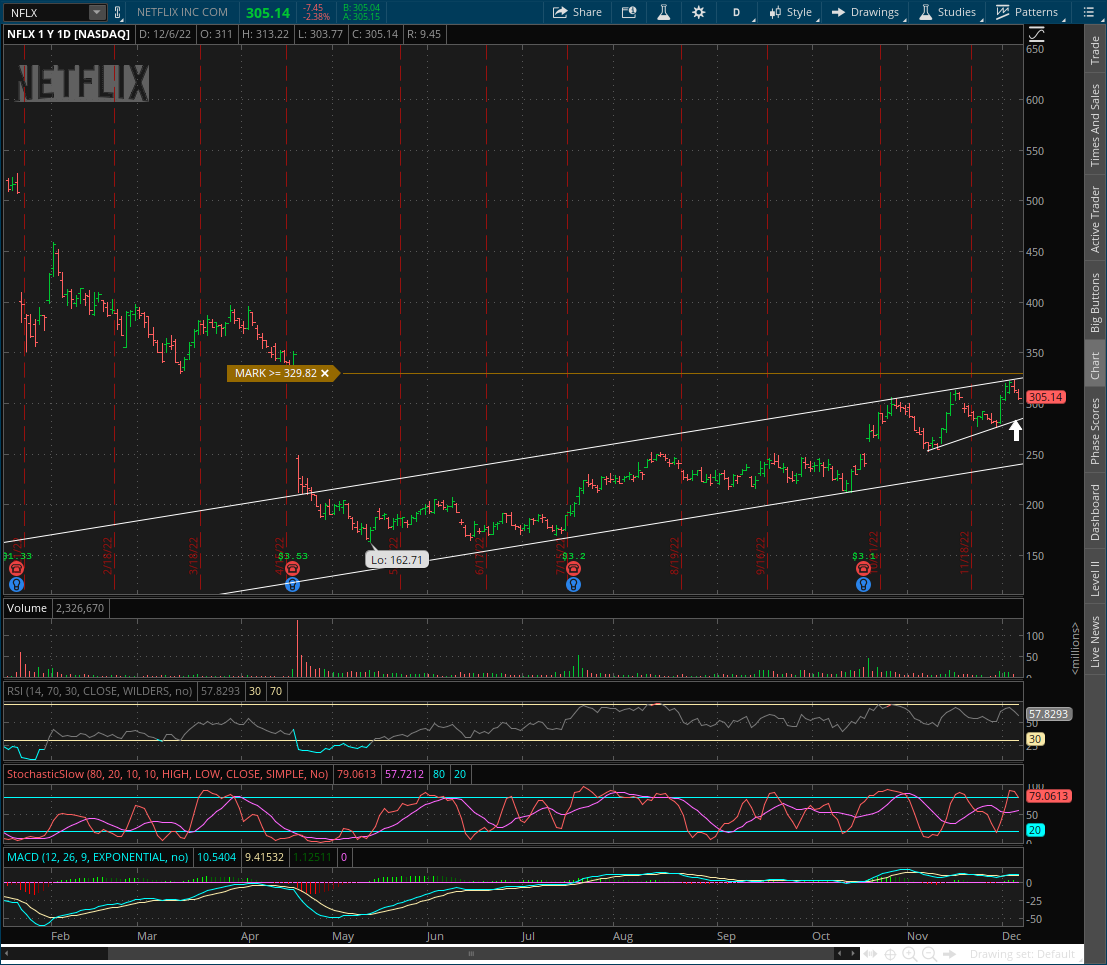This screenshot has height=965, width=1107.
Task: Click the Volume study label
Action: point(27,608)
